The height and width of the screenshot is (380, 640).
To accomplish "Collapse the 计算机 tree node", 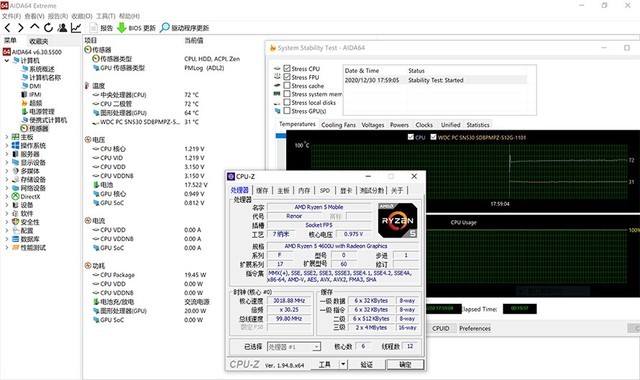I will [x=7, y=60].
